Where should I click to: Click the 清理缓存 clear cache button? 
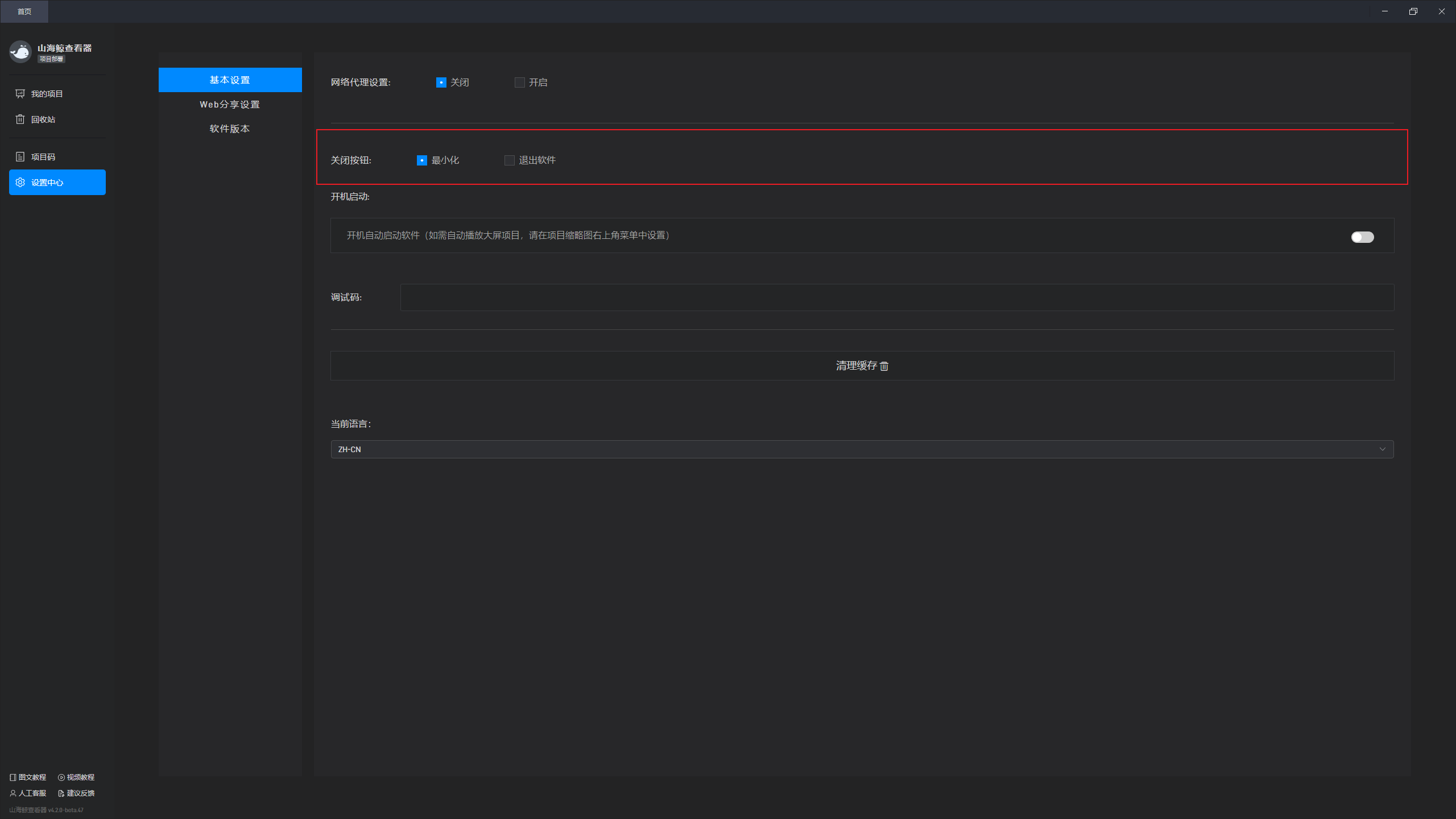point(862,366)
